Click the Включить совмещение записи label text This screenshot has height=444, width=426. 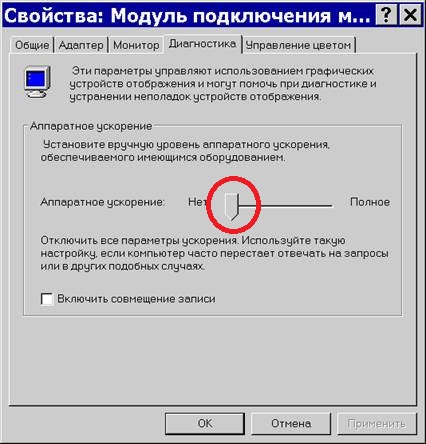tap(136, 299)
